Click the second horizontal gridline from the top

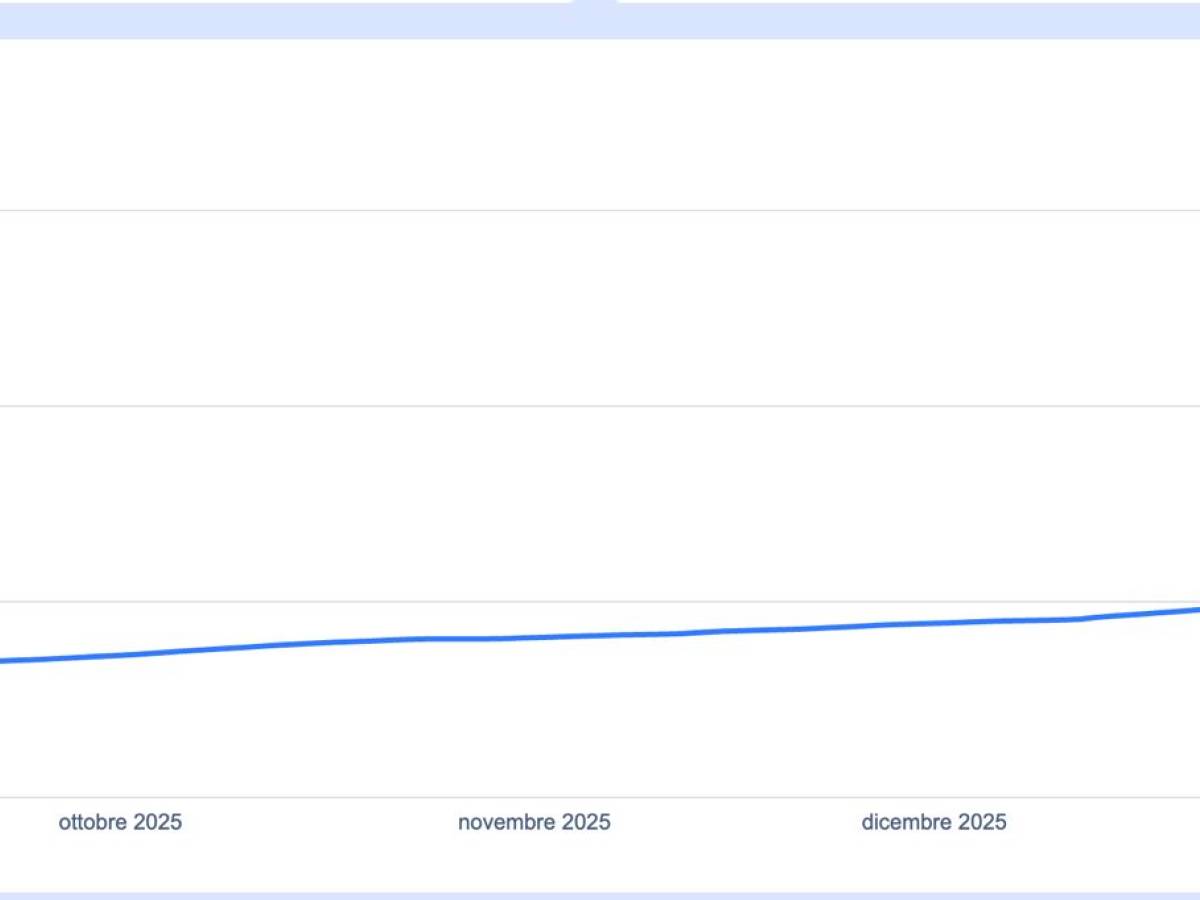click(x=600, y=406)
